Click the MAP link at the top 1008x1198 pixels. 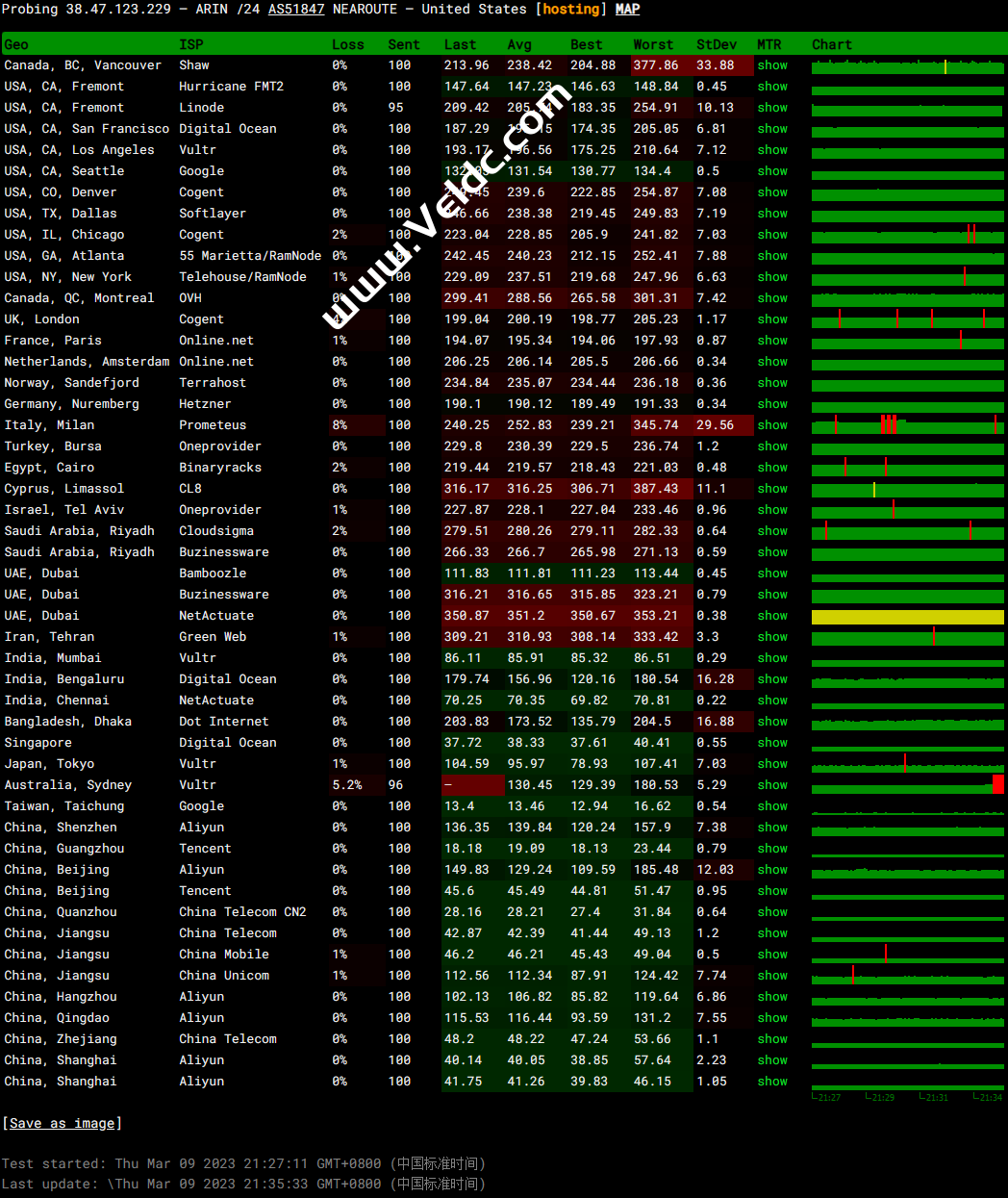coord(627,9)
